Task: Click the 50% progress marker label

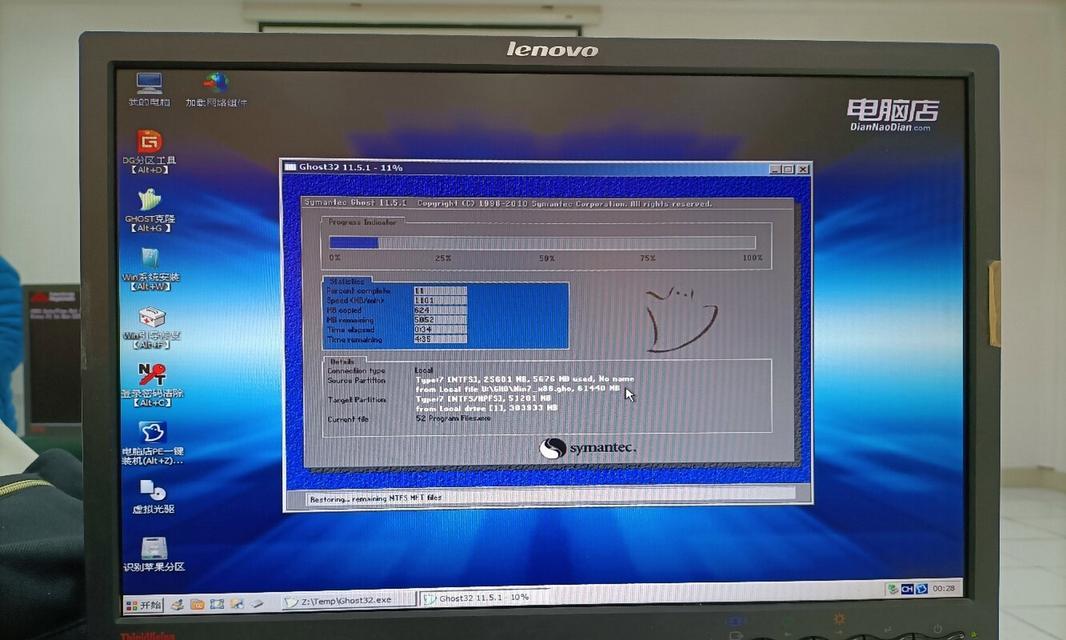Action: coord(547,258)
